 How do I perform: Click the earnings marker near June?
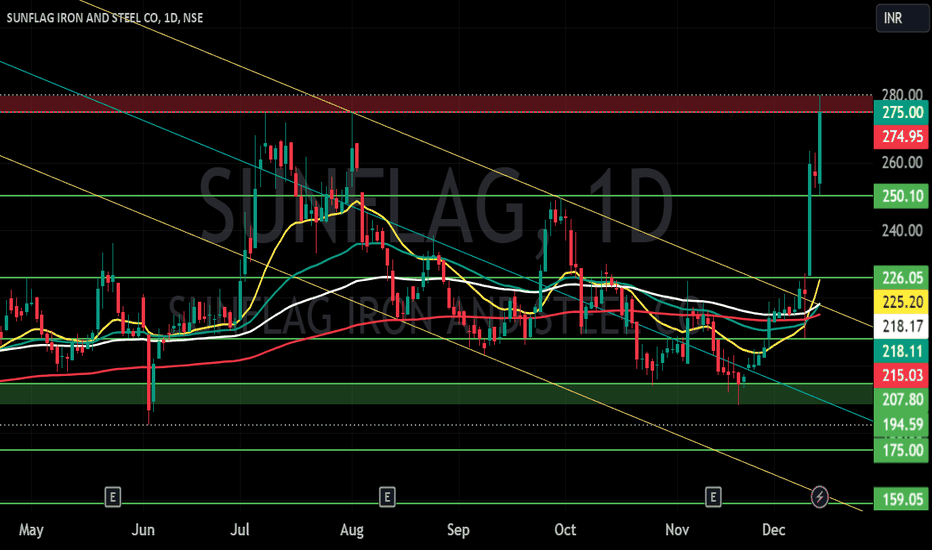113,496
